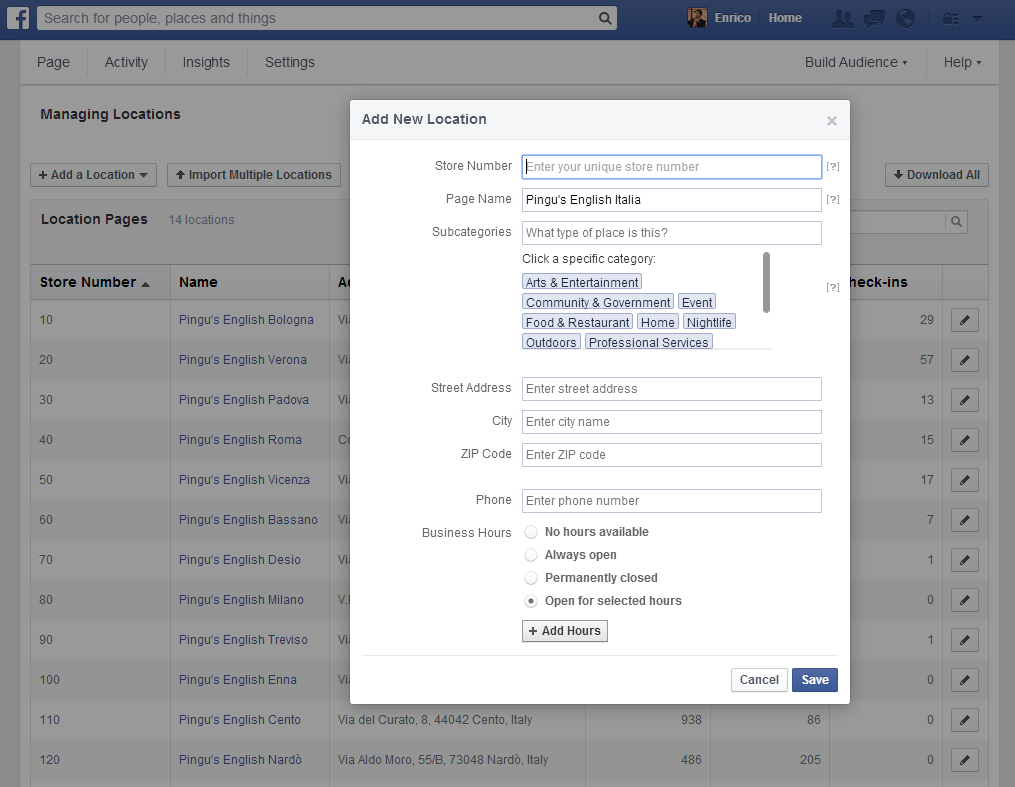Viewport: 1015px width, 787px height.
Task: Edit Pingu's English Treviso with pencil icon
Action: click(965, 640)
